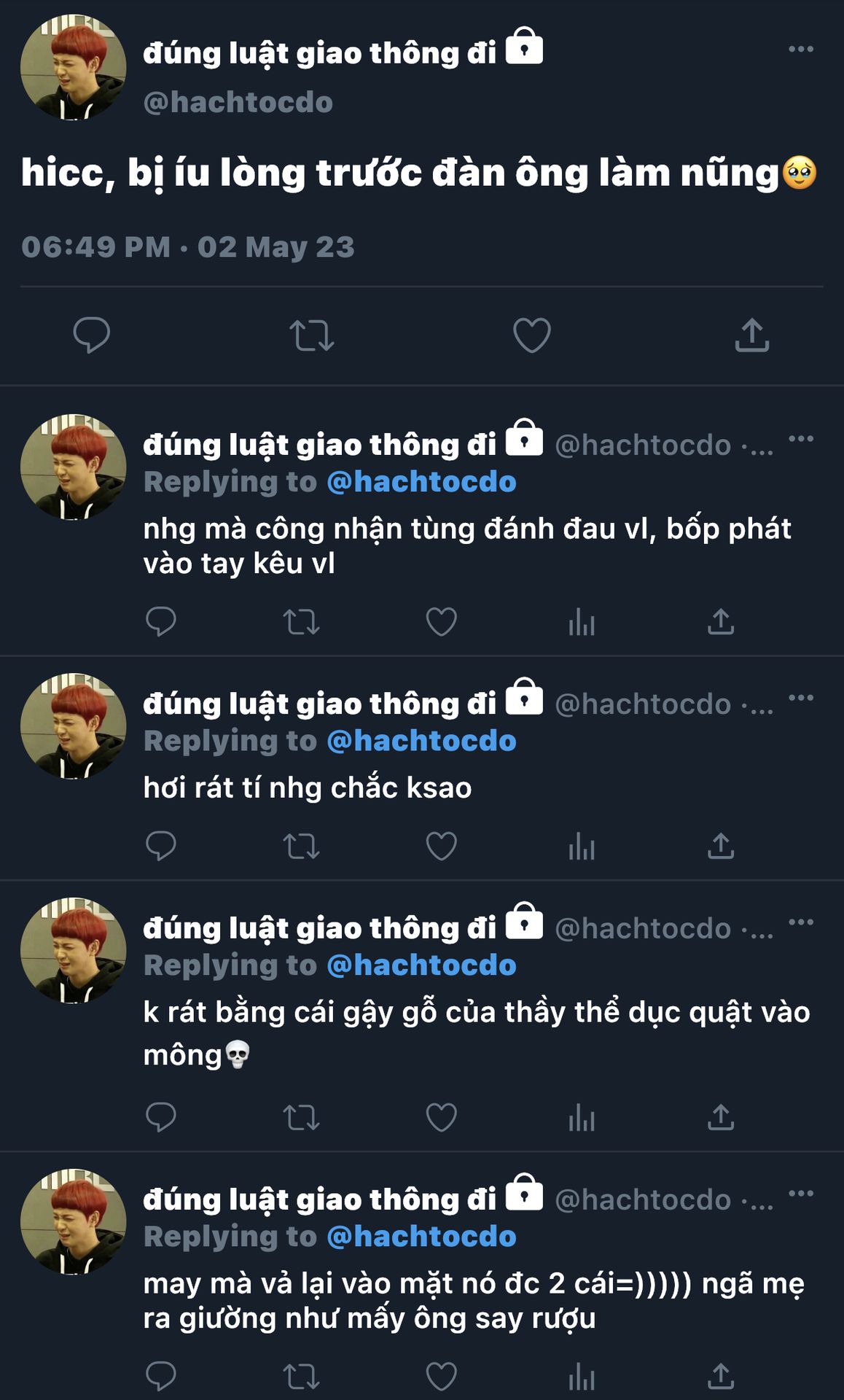Like the reply 'nhg mà công nhận tùng đánh đau'

[x=441, y=622]
